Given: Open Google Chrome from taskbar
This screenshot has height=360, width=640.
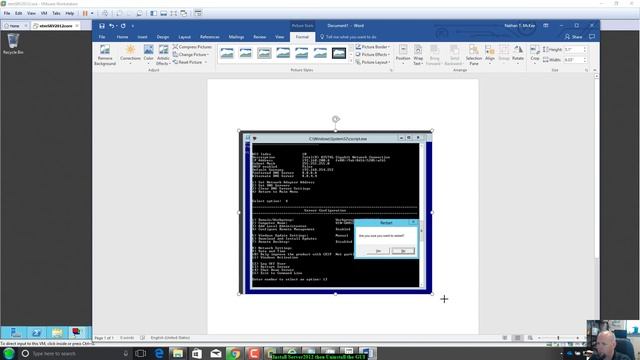Looking at the screenshot, I should 234,353.
